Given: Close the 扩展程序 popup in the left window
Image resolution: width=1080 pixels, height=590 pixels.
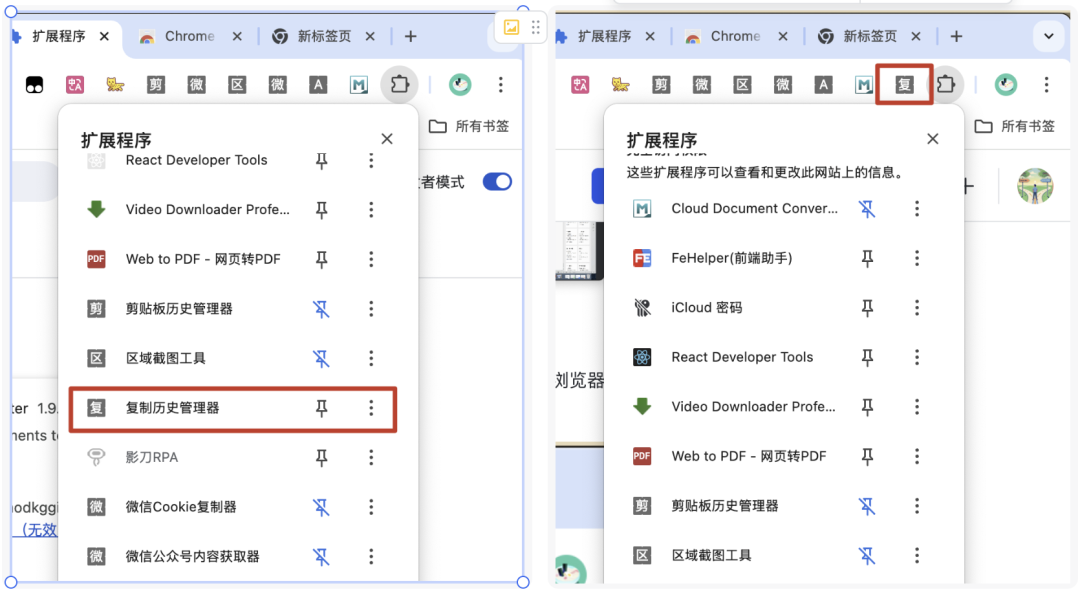Looking at the screenshot, I should [x=387, y=139].
